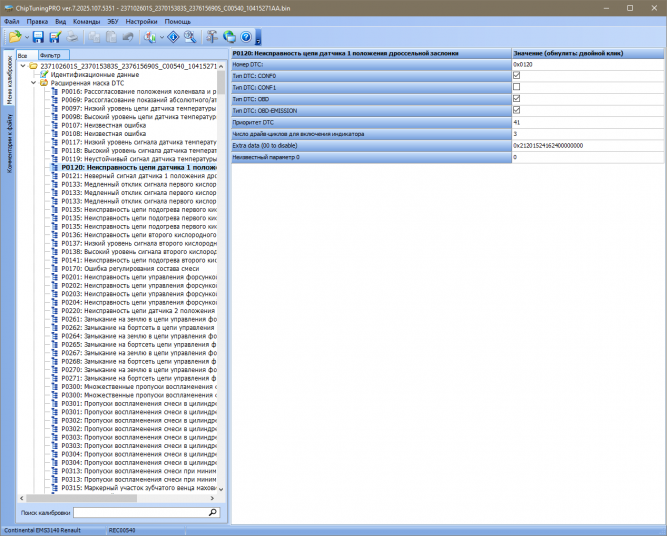Open the ЭБУ menu
Viewport: 667px width, 536px height.
[113, 21]
